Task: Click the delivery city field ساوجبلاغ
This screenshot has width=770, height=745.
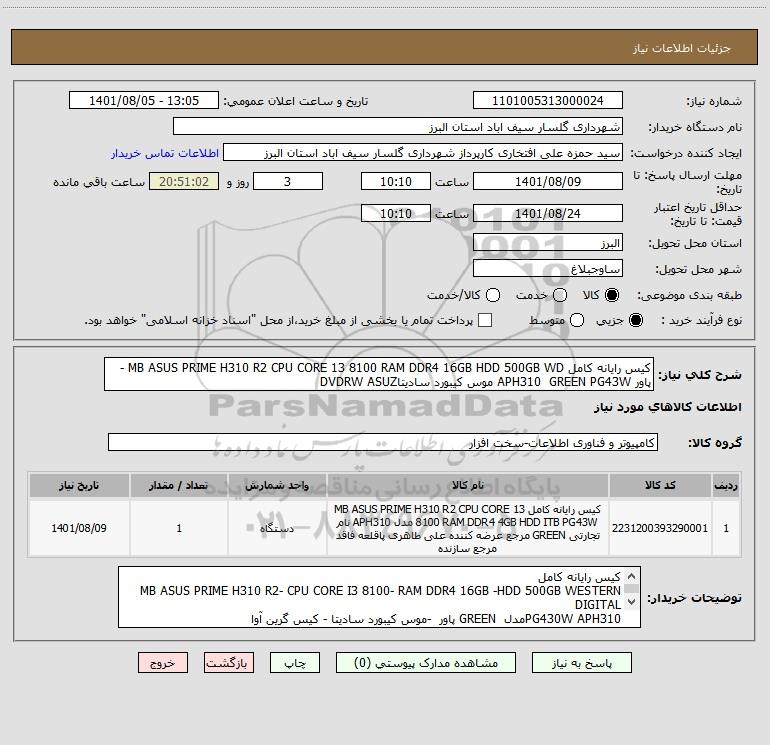Action: pyautogui.click(x=548, y=269)
